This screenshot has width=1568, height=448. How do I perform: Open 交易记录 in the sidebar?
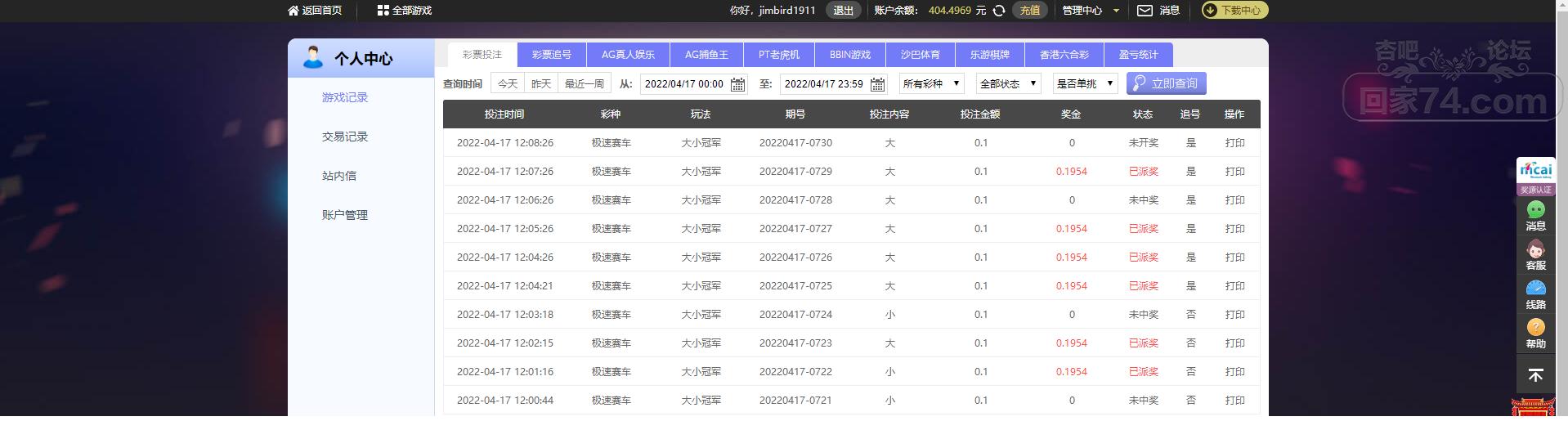(x=345, y=137)
